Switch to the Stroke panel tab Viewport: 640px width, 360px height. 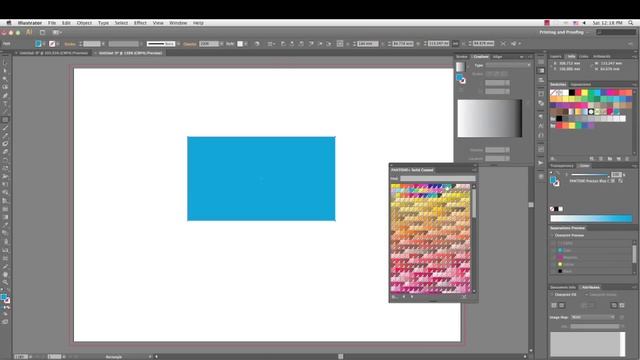pyautogui.click(x=462, y=57)
